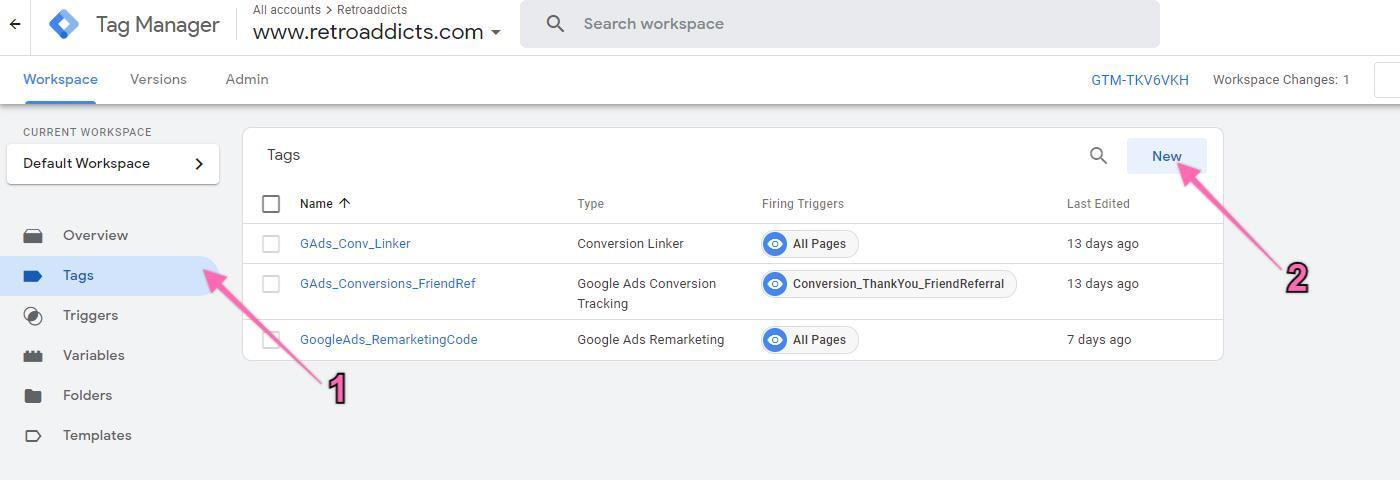The height and width of the screenshot is (480, 1400).
Task: Click the search magnifier in workspace search bar
Action: tap(556, 24)
